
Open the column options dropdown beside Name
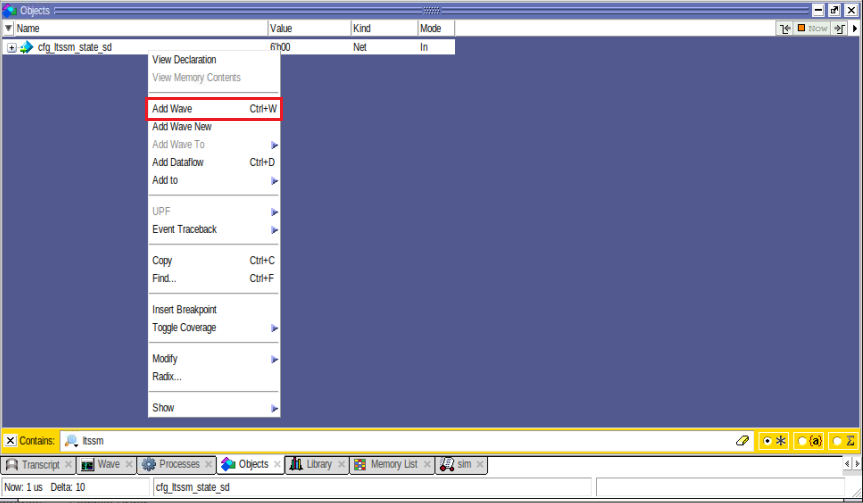pos(8,29)
